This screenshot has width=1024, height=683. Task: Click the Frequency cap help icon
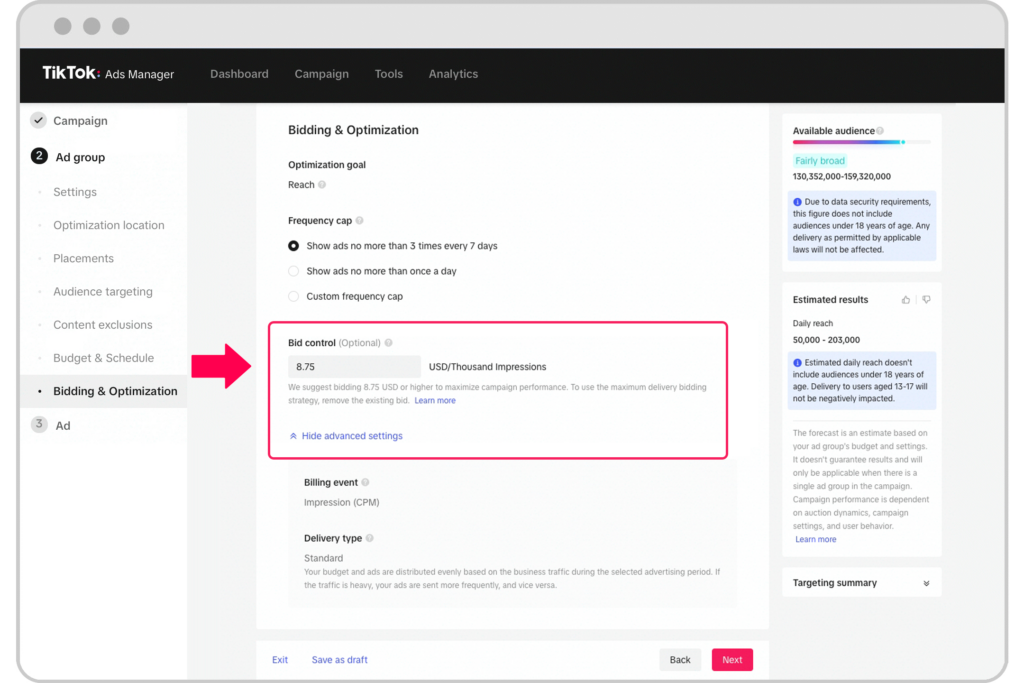(360, 221)
